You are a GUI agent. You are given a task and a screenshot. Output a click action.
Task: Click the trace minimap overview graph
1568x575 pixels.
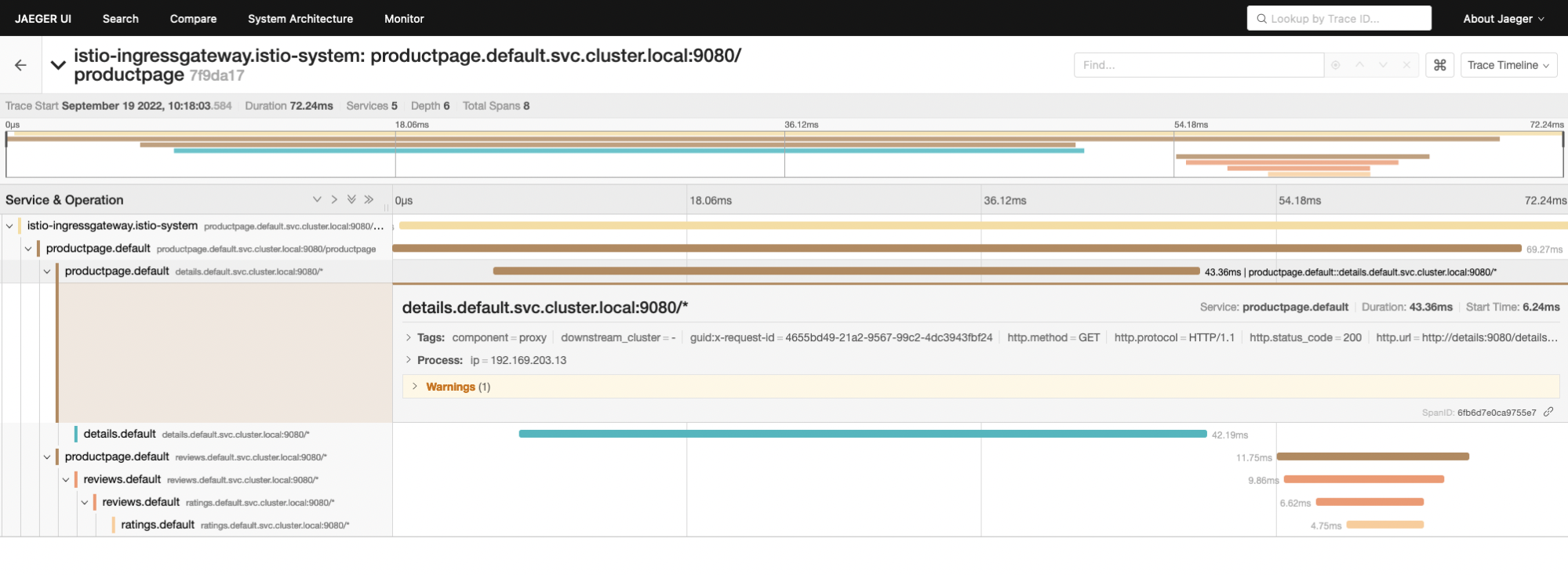784,154
